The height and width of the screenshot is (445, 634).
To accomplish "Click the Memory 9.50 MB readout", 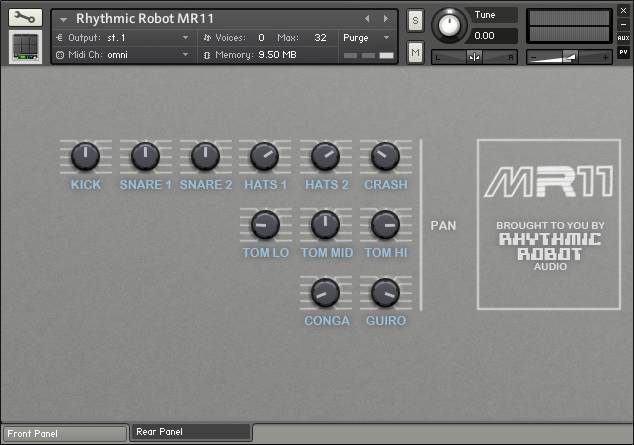I will tap(277, 55).
